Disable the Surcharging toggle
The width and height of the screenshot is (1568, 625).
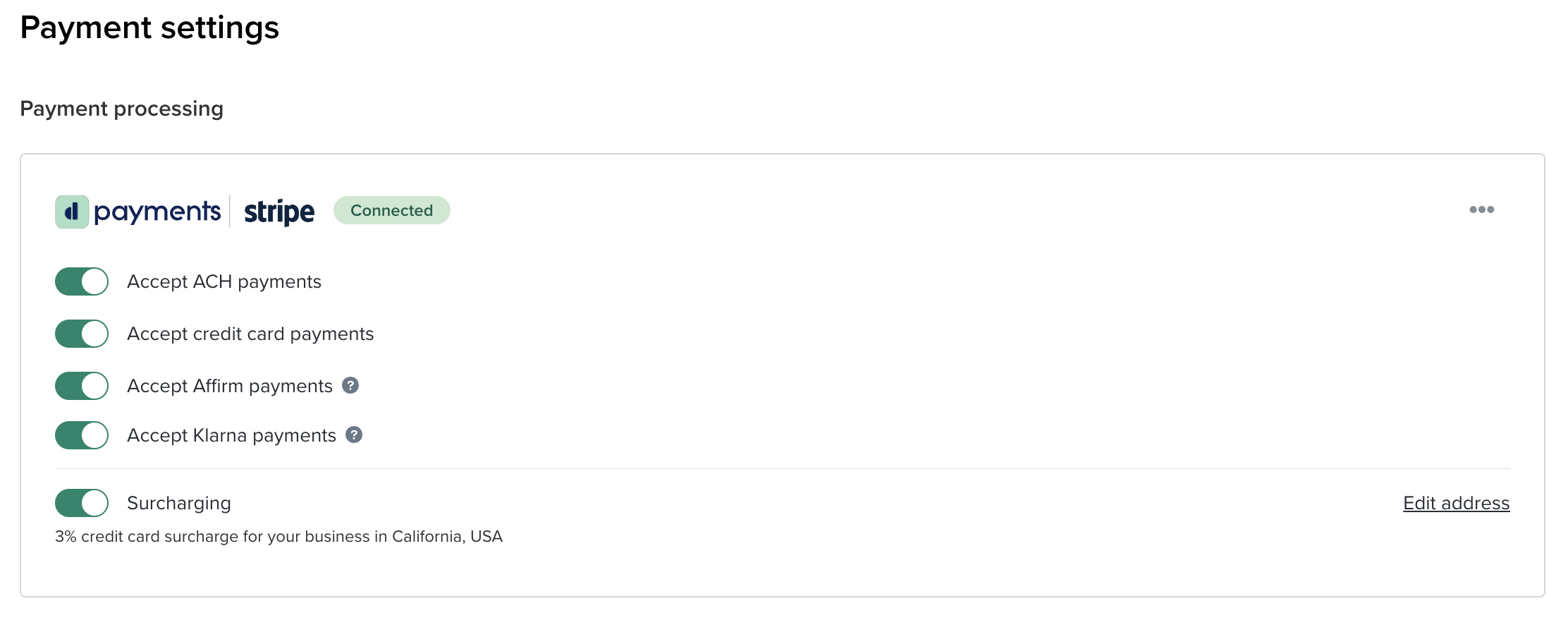(x=82, y=503)
